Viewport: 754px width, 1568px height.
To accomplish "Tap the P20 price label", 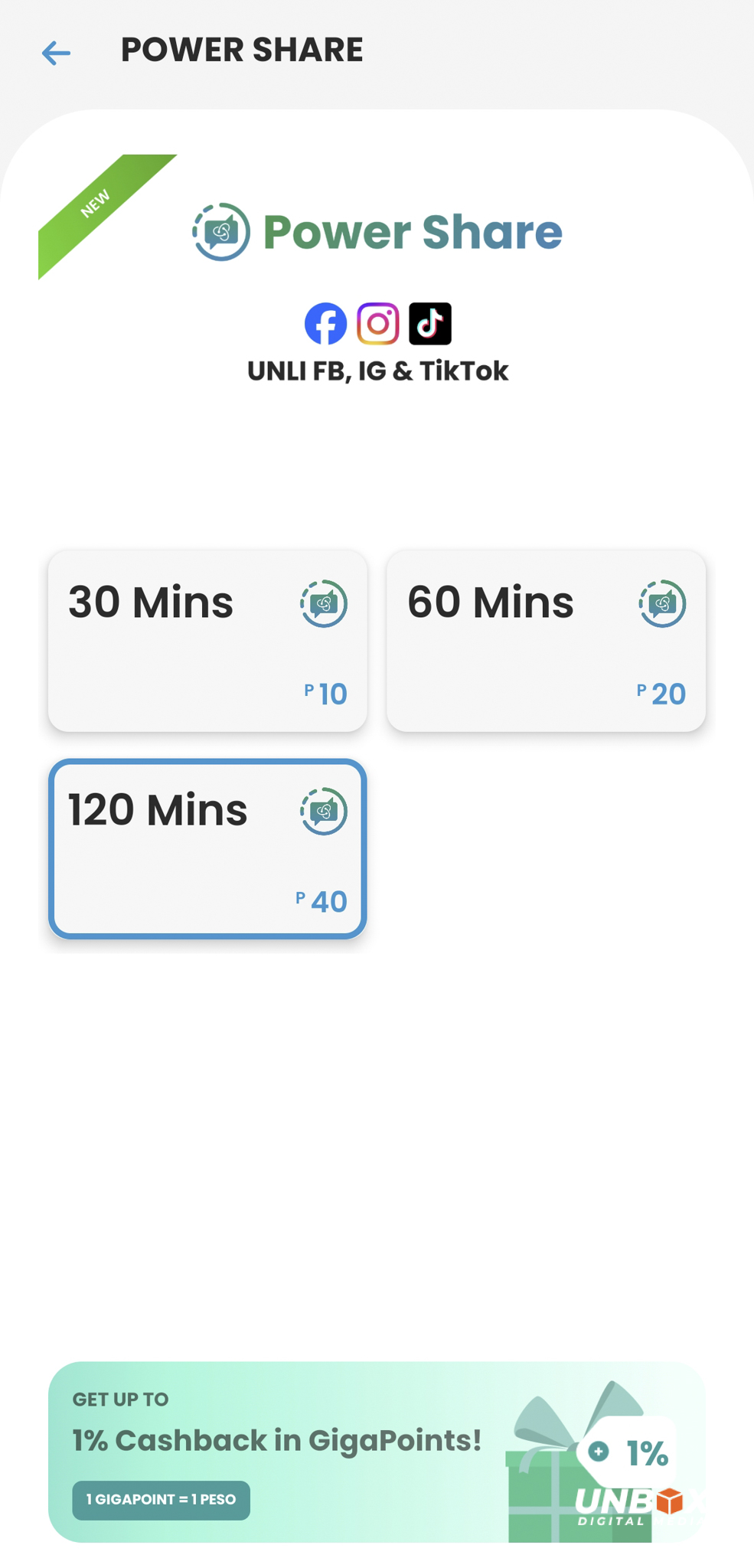I will pos(661,694).
